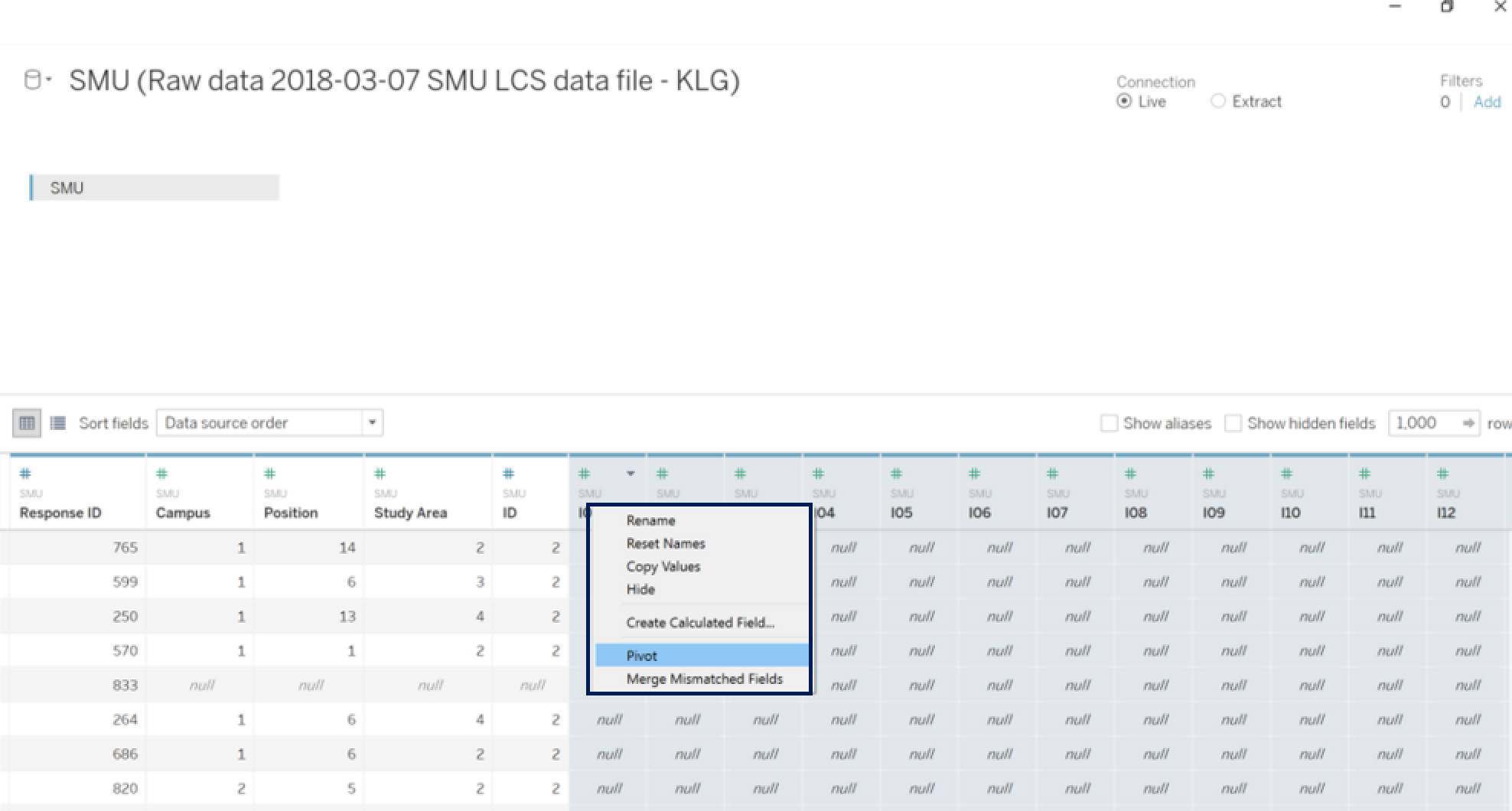The height and width of the screenshot is (811, 1512).
Task: Enable the Show aliases checkbox
Action: [1109, 423]
